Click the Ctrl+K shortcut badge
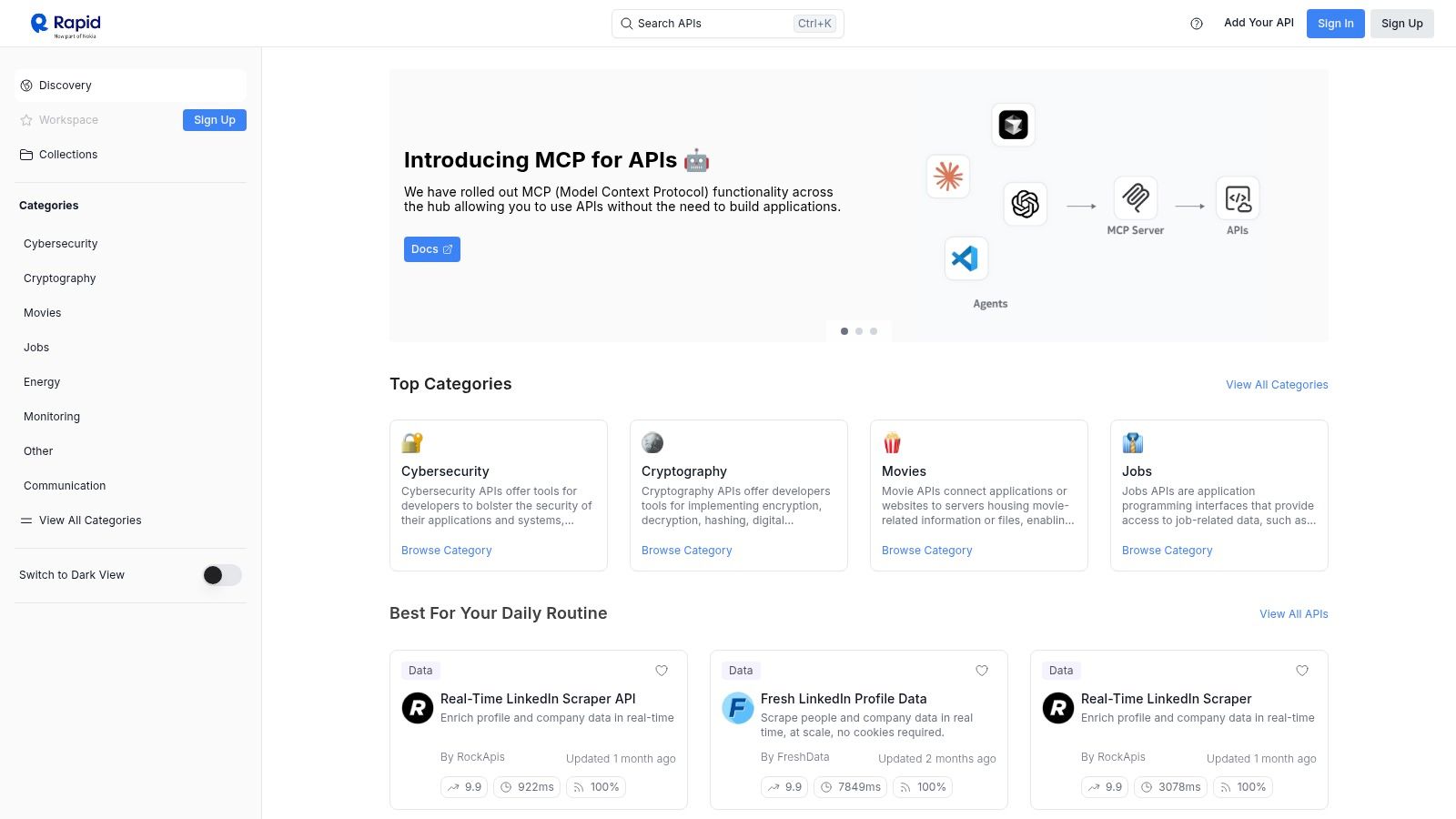Screen dimensions: 1456x819 (814, 24)
